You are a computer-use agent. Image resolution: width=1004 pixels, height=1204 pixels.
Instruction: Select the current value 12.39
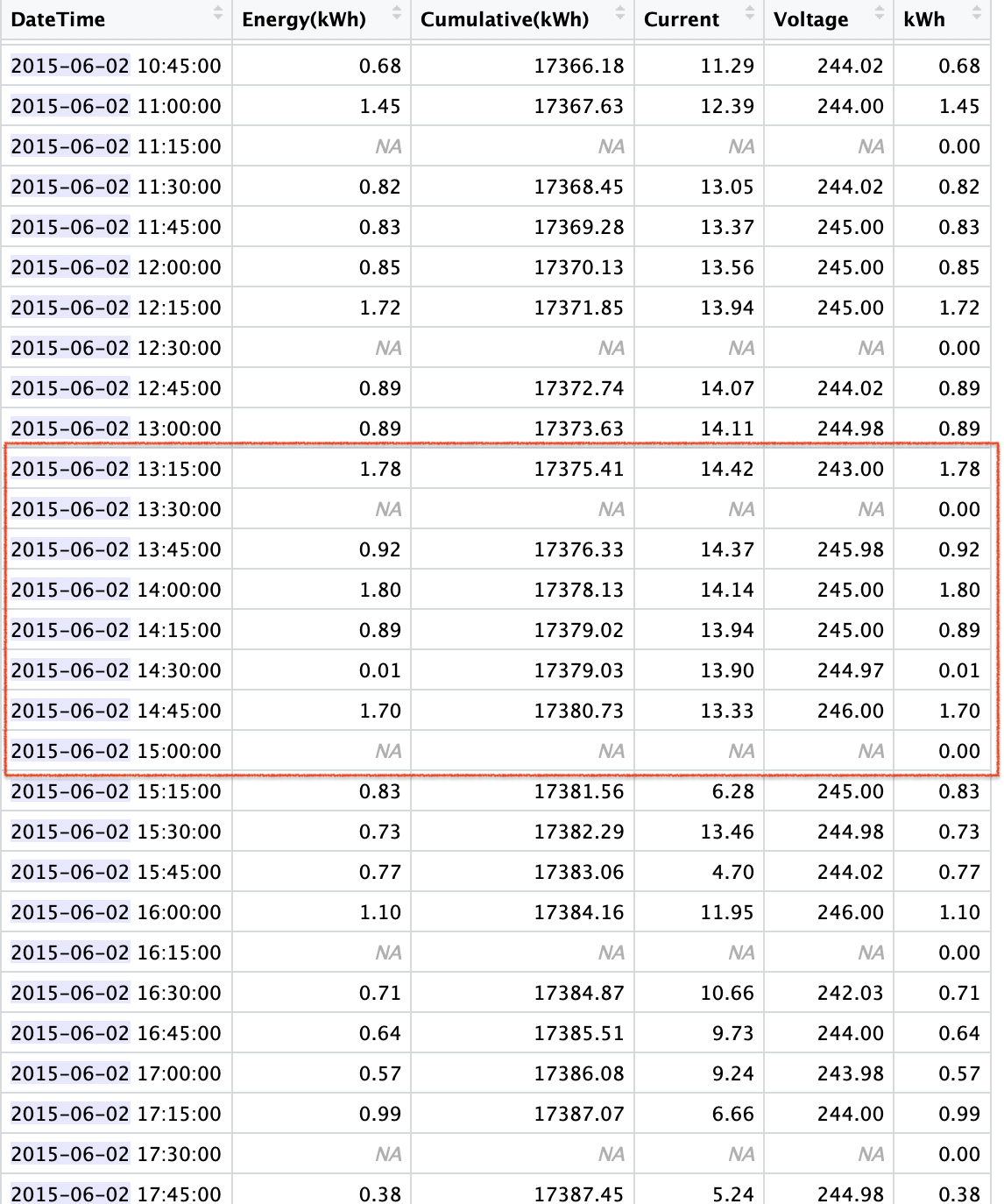point(727,106)
